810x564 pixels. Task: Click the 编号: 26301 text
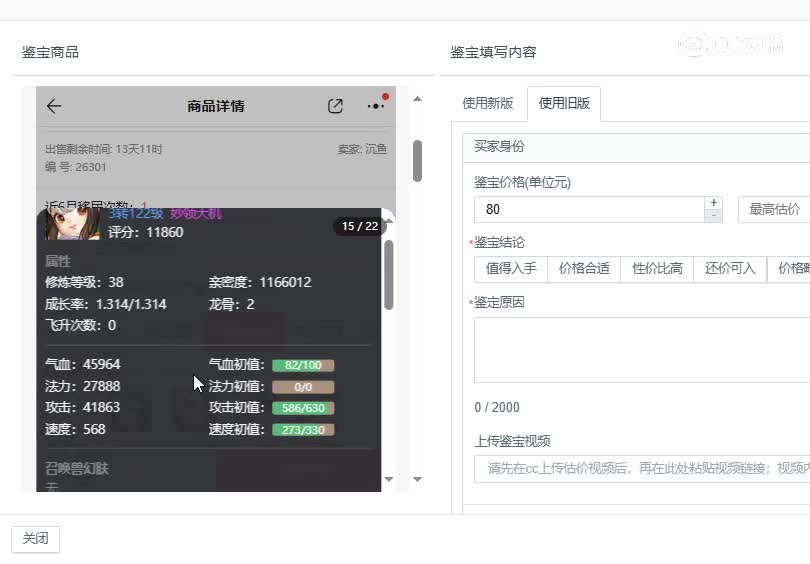tap(75, 167)
